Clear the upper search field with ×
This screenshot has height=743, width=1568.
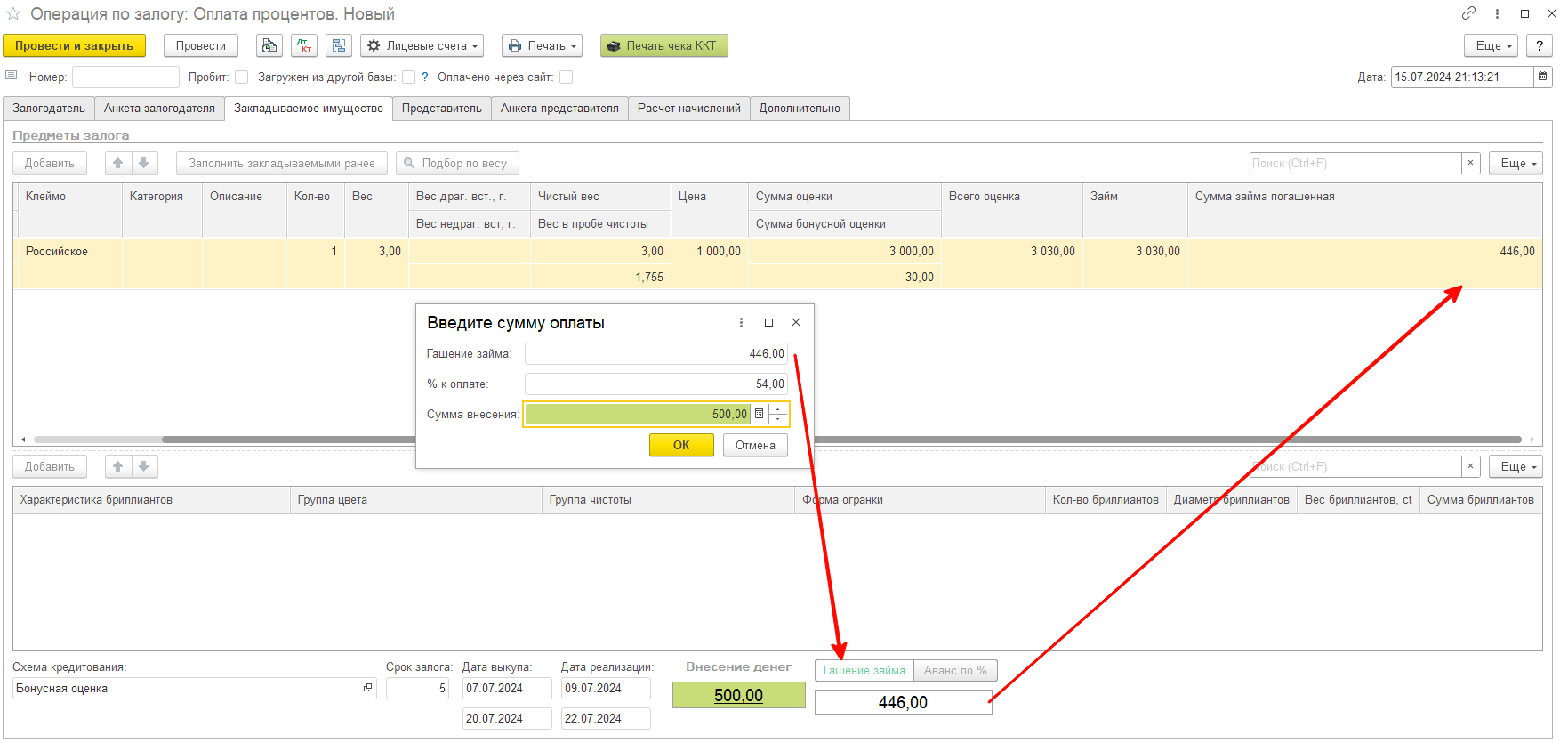1470,163
